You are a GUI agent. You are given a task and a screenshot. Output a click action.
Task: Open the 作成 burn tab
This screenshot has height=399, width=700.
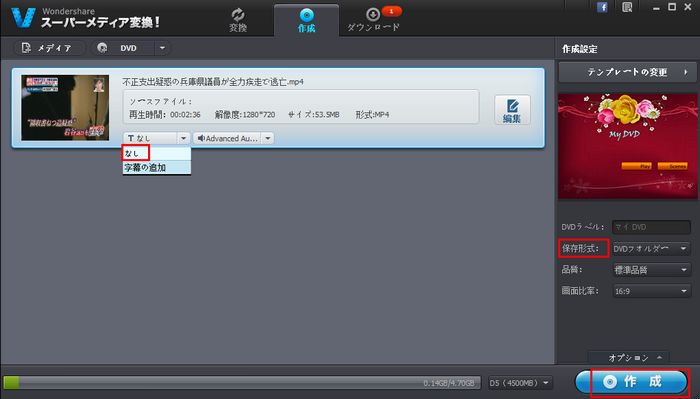pyautogui.click(x=306, y=21)
